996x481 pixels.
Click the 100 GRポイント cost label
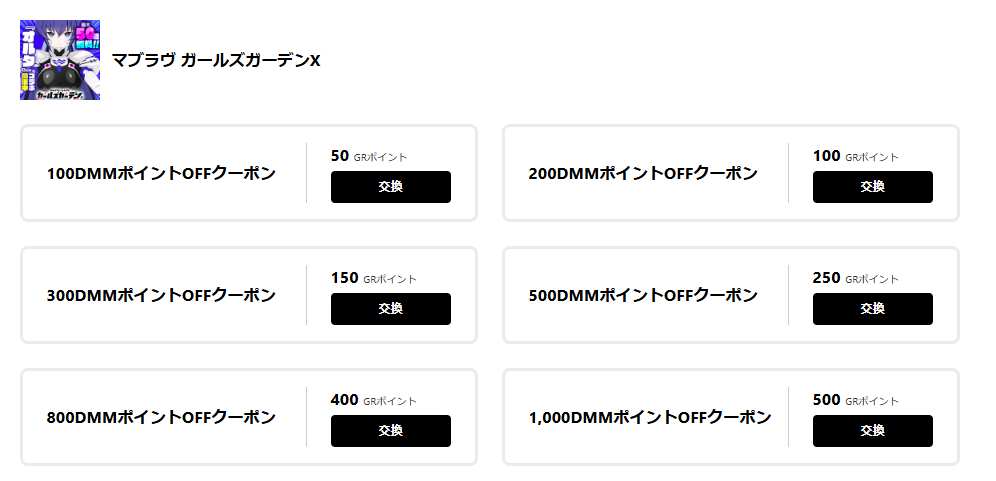coord(856,156)
